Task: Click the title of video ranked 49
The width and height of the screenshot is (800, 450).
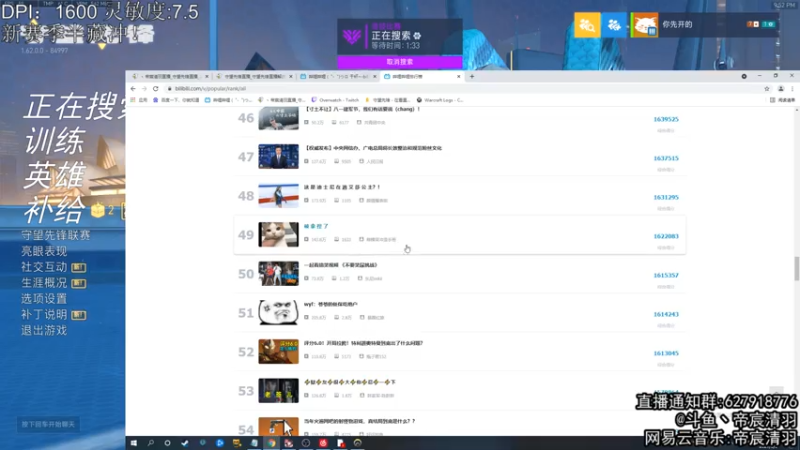Action: 316,226
